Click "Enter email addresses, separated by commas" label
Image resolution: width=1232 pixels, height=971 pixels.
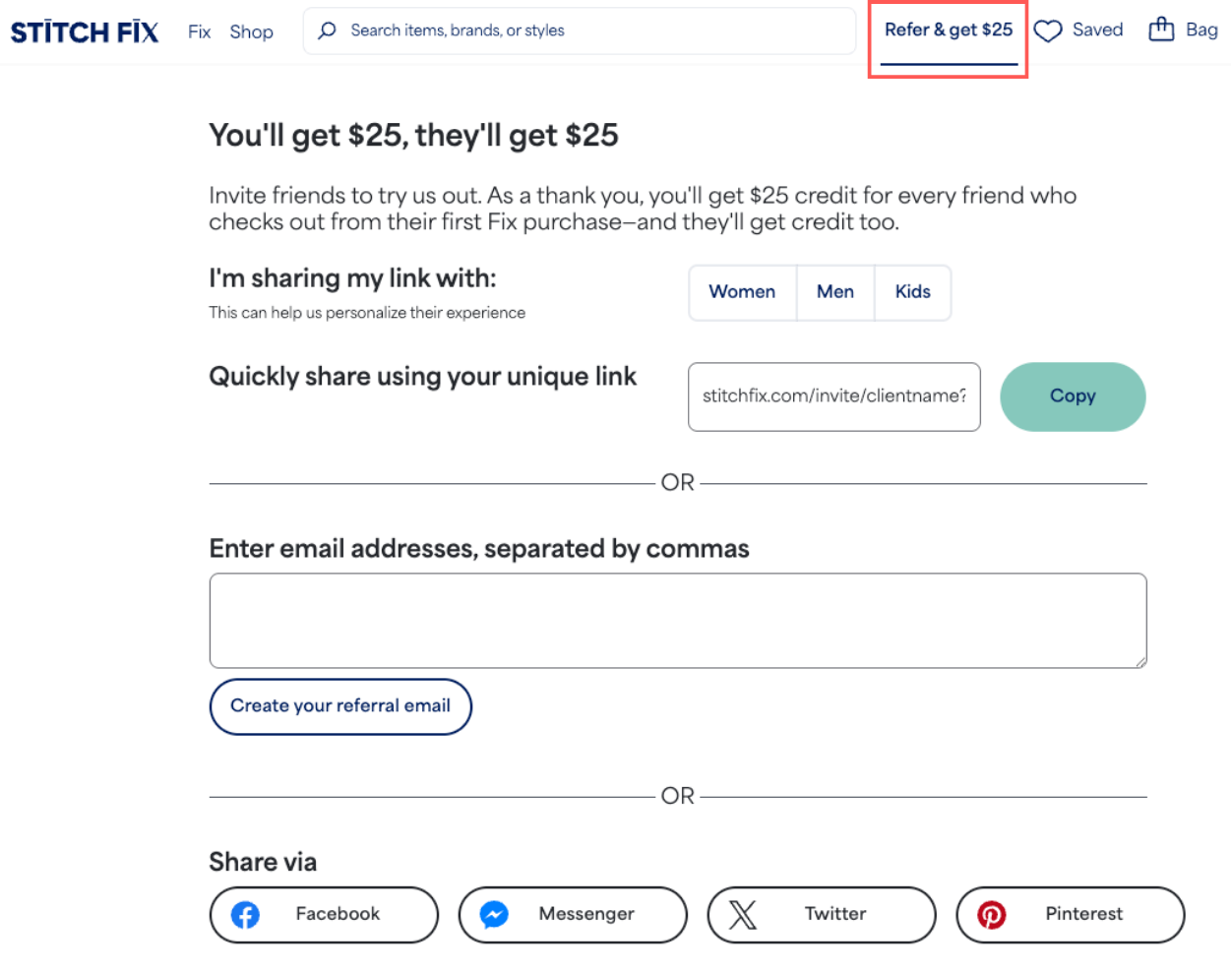pos(479,549)
